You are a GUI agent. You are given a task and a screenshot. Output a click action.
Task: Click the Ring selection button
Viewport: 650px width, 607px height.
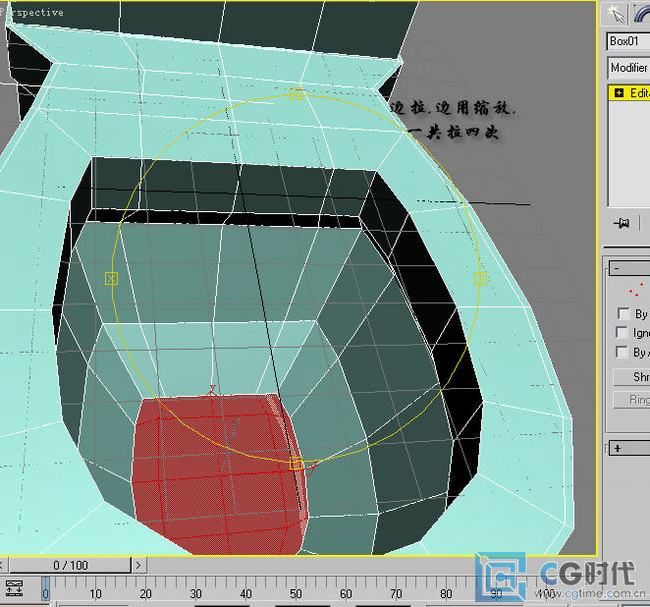point(632,399)
